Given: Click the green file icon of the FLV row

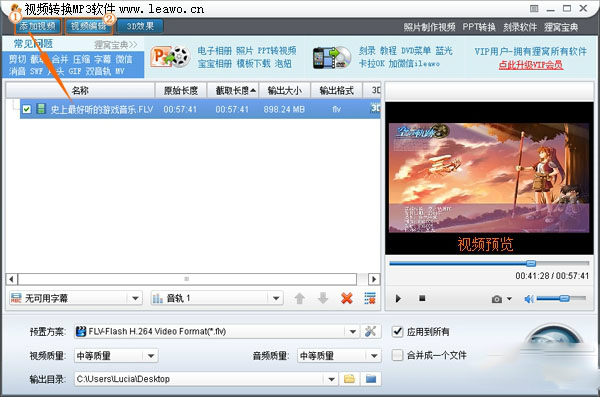Looking at the screenshot, I should pyautogui.click(x=41, y=109).
